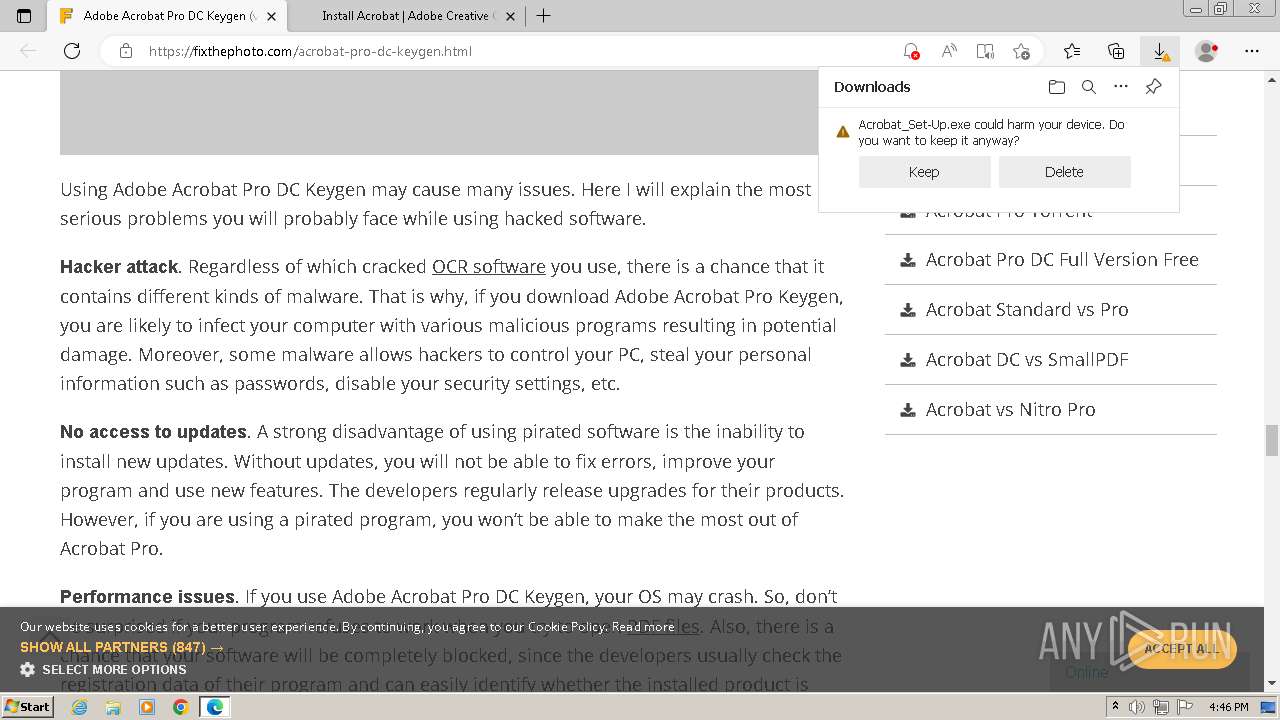Open File Explorer from the taskbar
This screenshot has width=1280, height=720.
coord(113,707)
